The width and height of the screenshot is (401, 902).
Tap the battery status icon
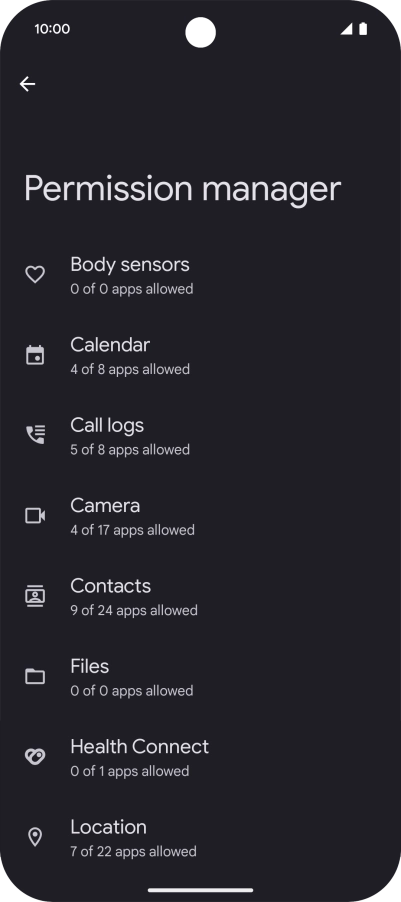click(363, 29)
